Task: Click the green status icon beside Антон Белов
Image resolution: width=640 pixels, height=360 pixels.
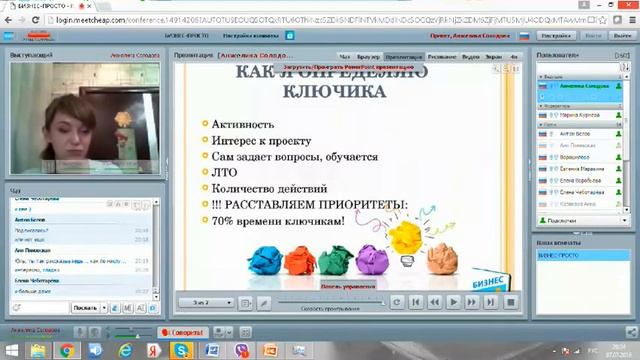Action: click(618, 134)
